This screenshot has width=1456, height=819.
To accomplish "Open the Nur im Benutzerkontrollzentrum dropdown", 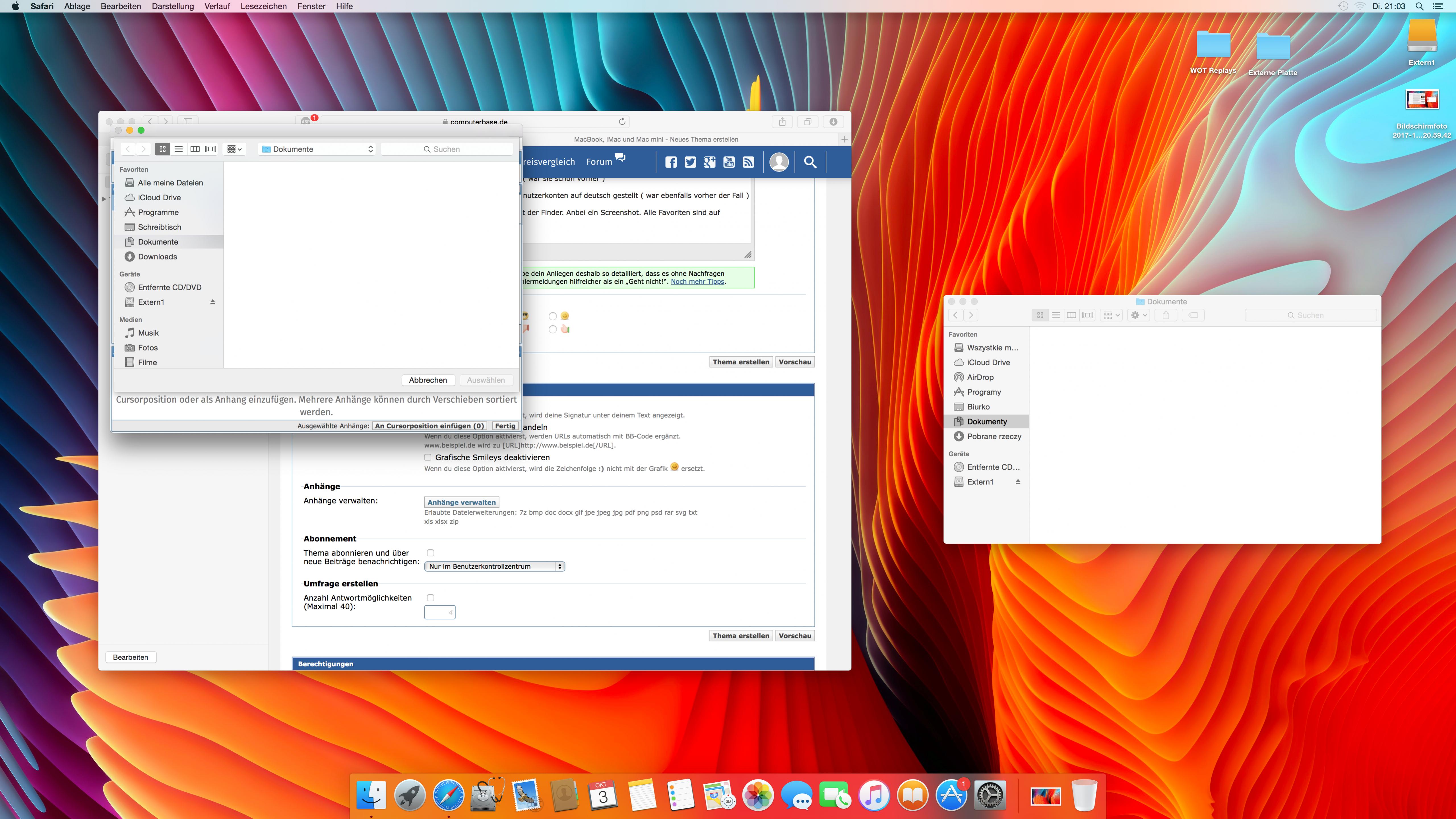I will [495, 566].
